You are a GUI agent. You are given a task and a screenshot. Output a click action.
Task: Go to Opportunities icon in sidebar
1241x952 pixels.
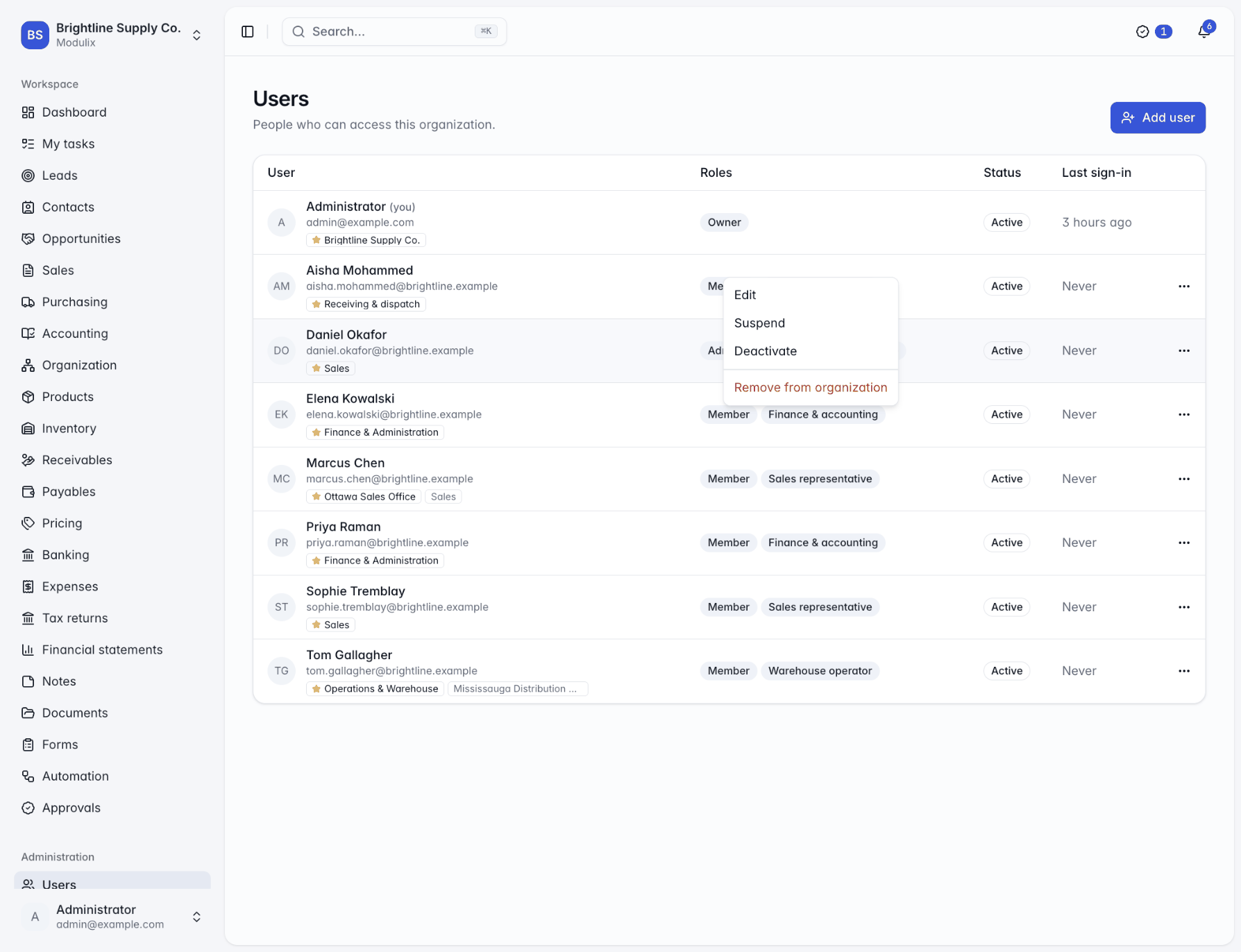tap(28, 239)
